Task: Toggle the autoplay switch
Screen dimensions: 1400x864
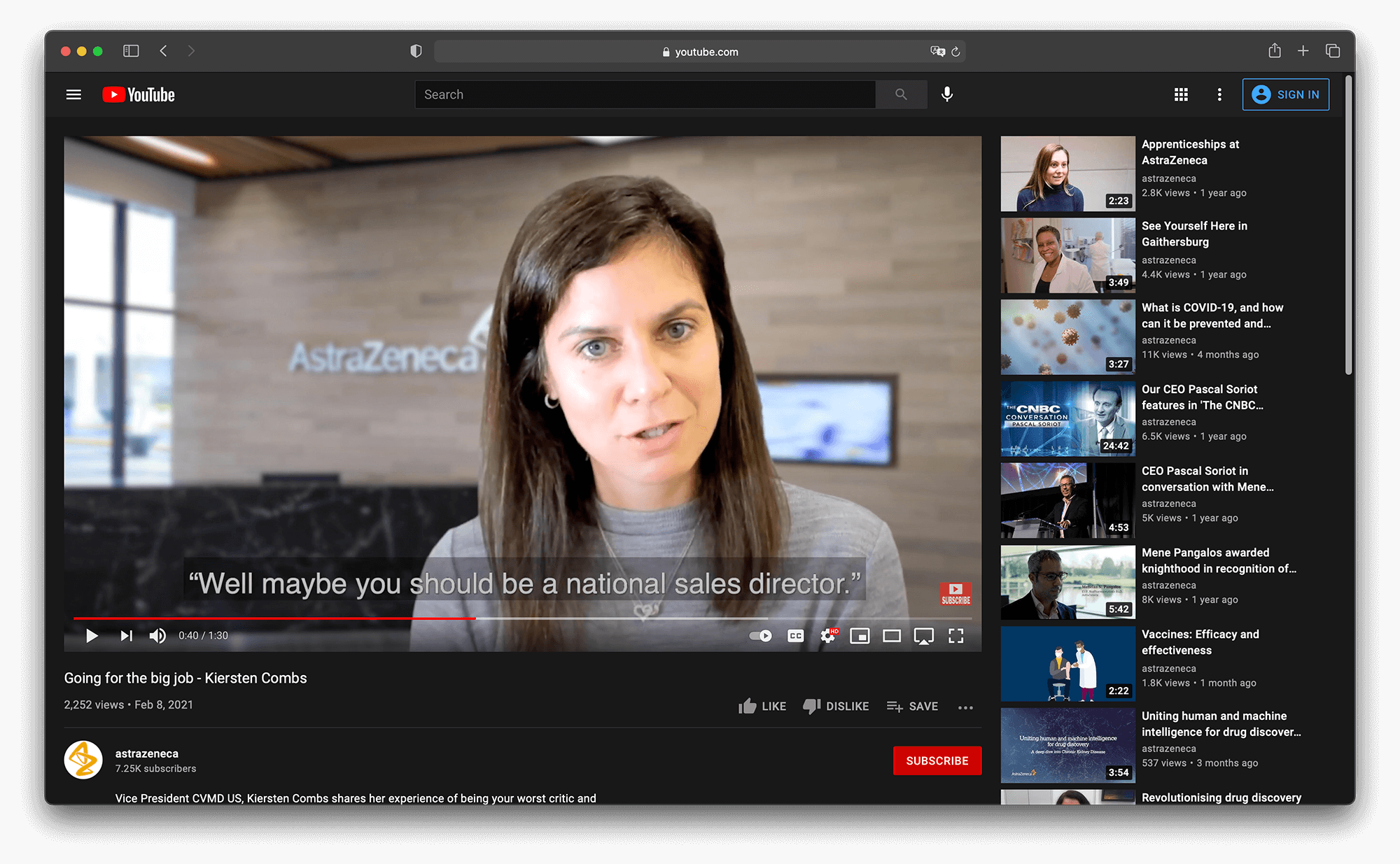Action: coord(761,635)
